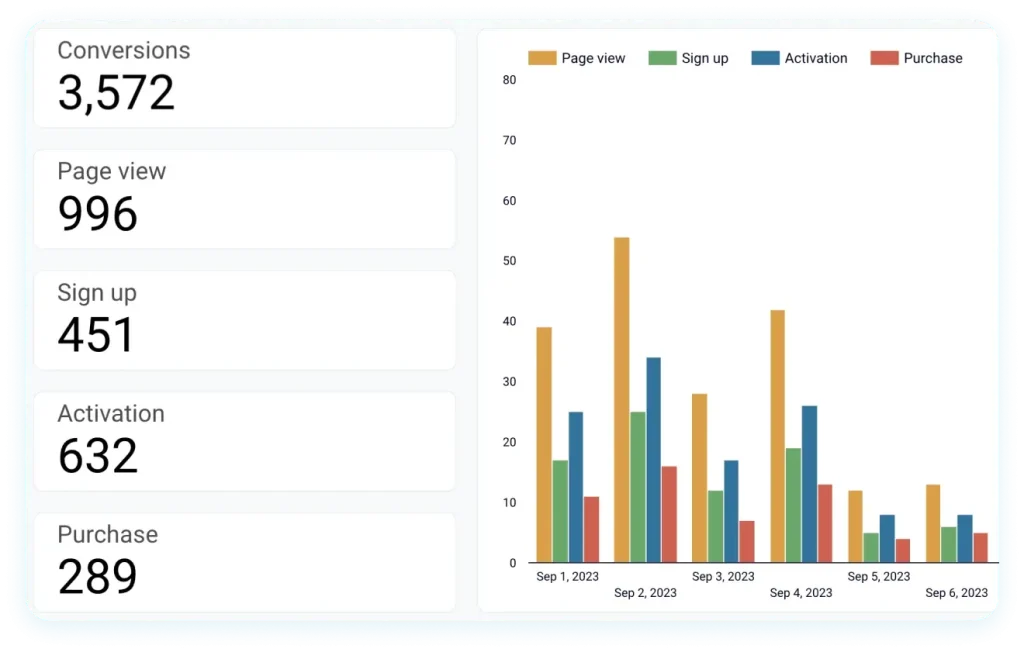Click the Conversions scorecard title
Viewport: 1024px width, 652px height.
123,50
